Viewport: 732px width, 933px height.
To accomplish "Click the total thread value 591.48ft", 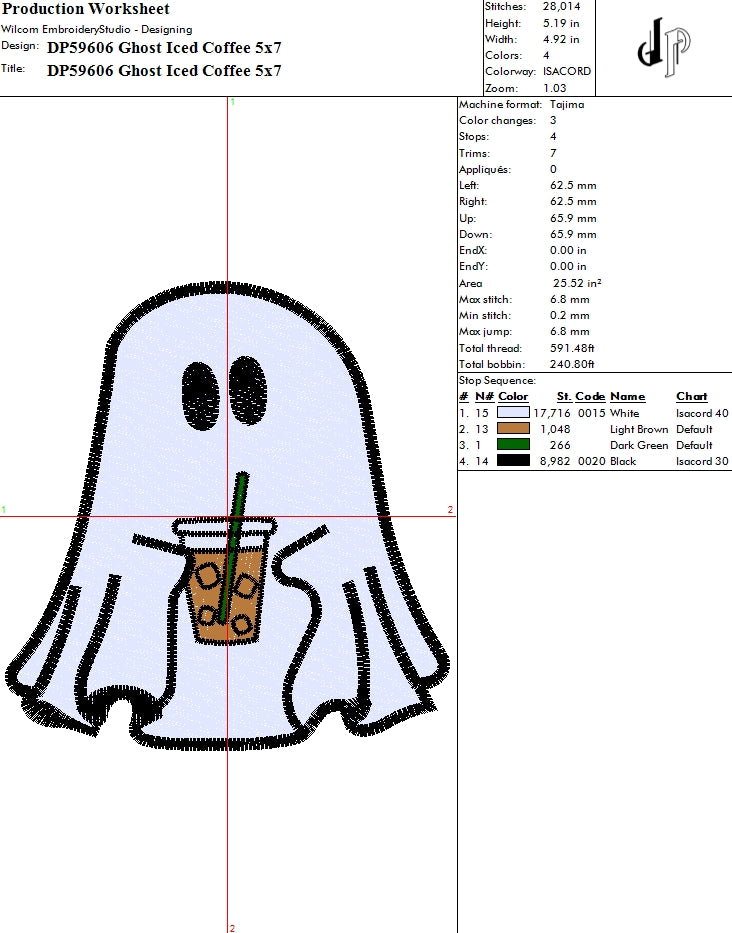I will tap(572, 348).
